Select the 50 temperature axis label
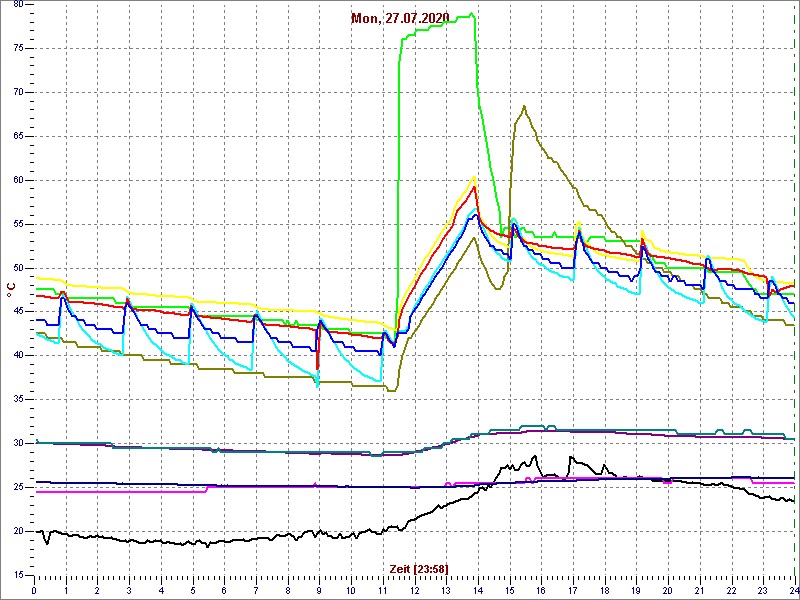Image resolution: width=800 pixels, height=600 pixels. point(18,268)
